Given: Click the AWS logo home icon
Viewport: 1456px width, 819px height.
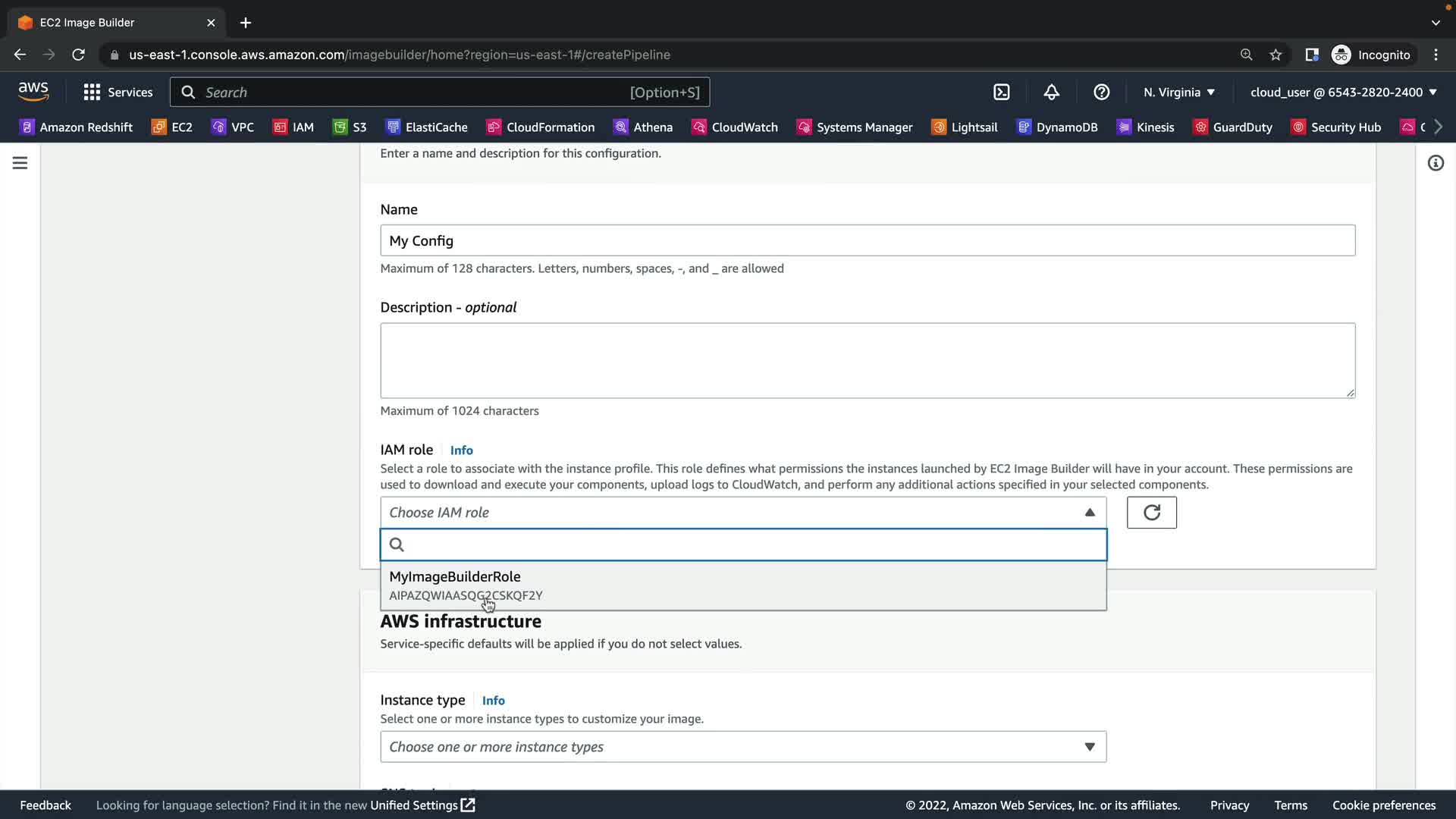Looking at the screenshot, I should point(33,92).
